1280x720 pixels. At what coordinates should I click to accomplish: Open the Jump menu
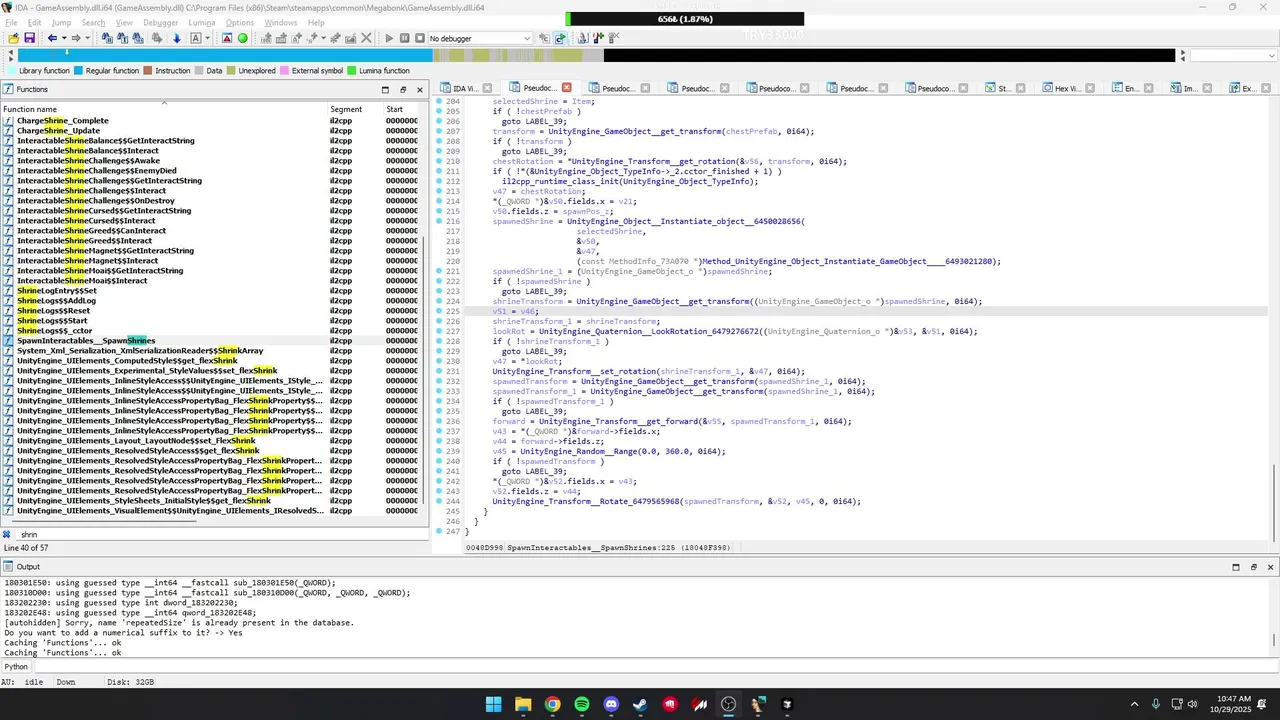(61, 22)
